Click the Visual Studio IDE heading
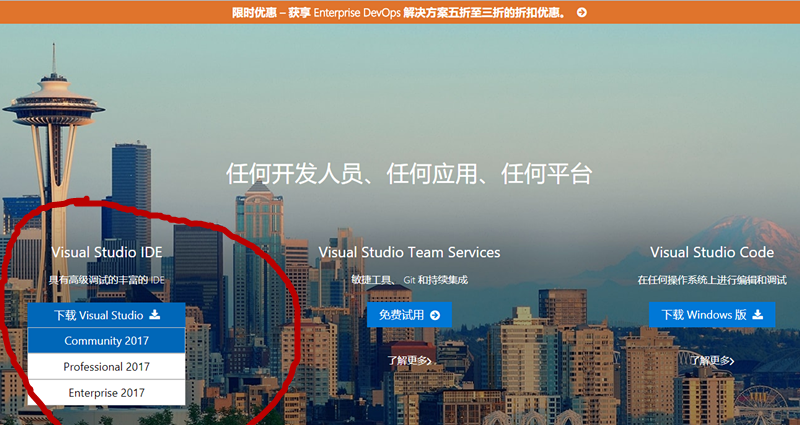Image resolution: width=800 pixels, height=425 pixels. (107, 252)
